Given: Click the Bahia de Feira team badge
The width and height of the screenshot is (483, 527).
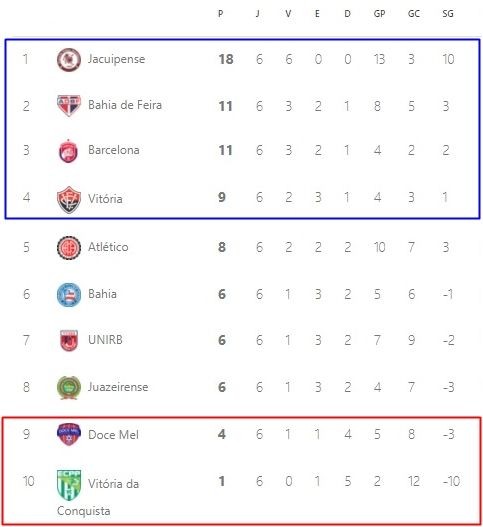Looking at the screenshot, I should 69,106.
